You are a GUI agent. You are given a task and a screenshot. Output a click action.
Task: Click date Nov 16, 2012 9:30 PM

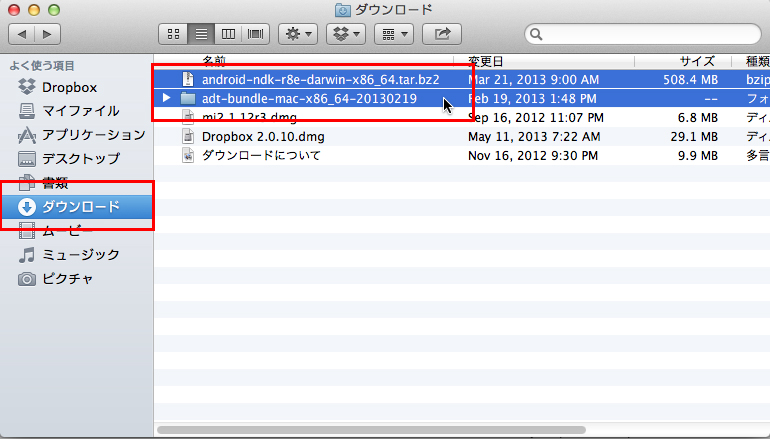tap(533, 156)
